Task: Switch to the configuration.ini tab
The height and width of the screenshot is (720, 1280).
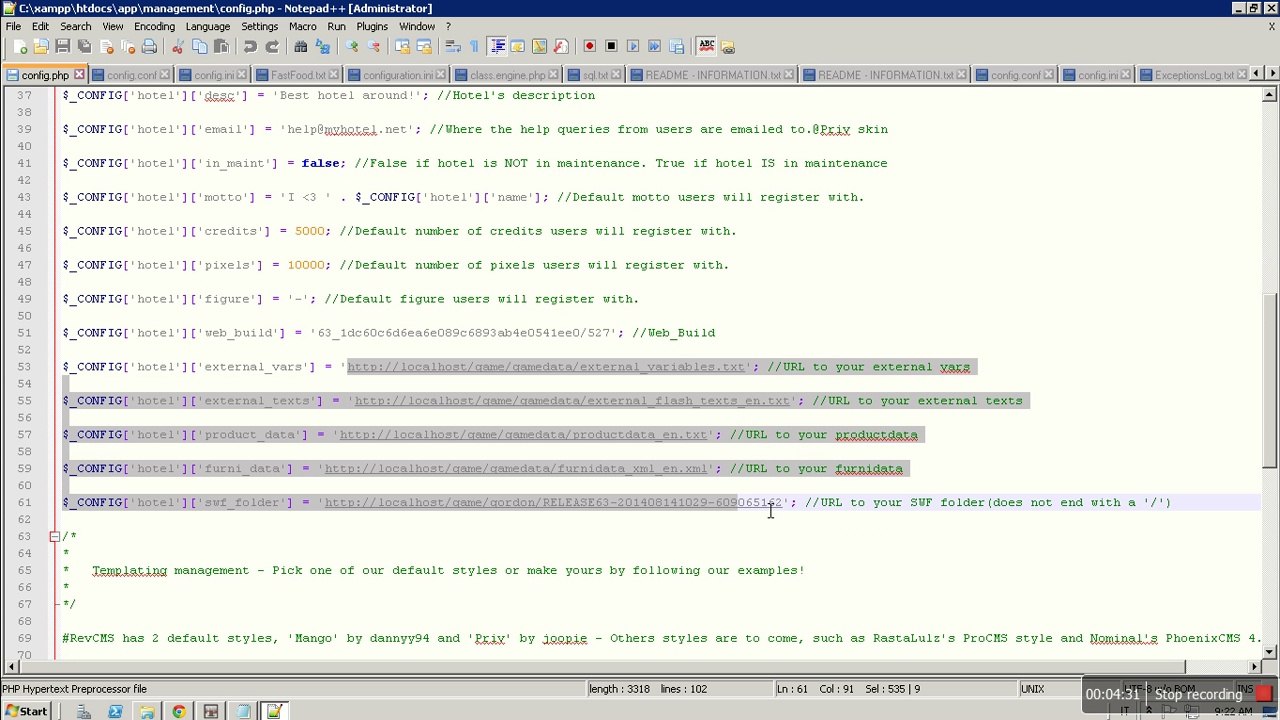Action: [x=394, y=75]
